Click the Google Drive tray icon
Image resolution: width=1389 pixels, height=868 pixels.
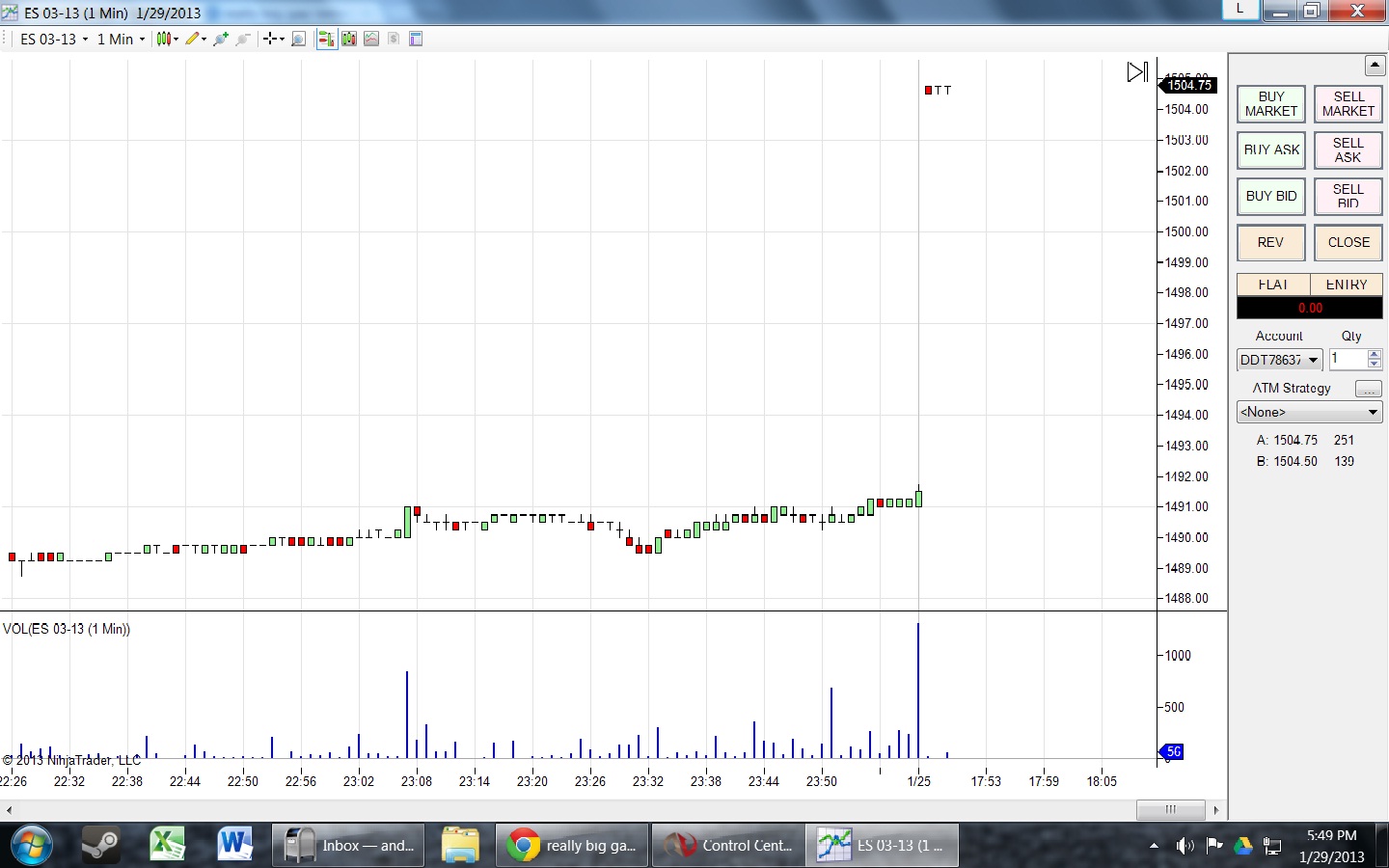[x=1243, y=846]
